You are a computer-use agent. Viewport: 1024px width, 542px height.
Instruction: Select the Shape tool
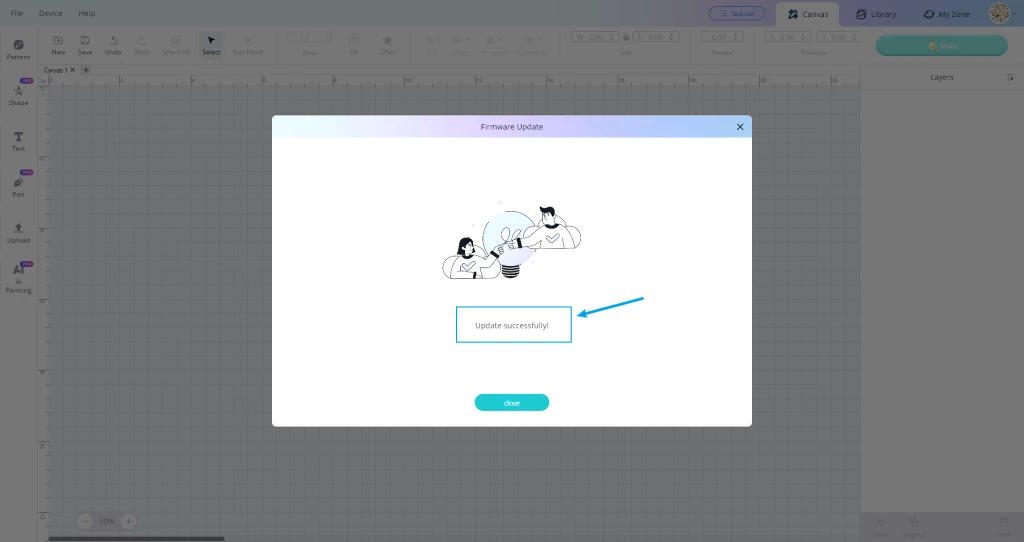pyautogui.click(x=18, y=95)
